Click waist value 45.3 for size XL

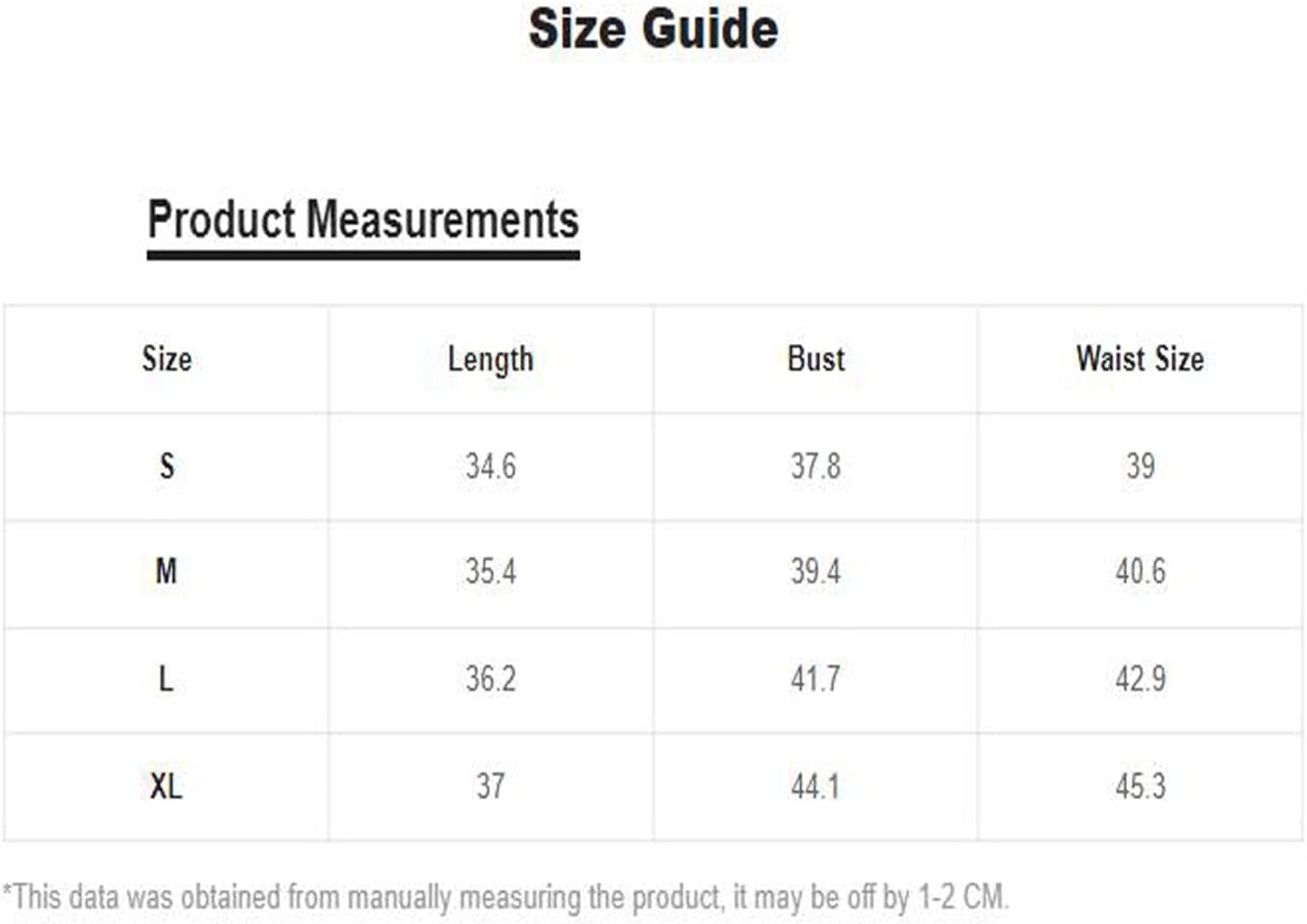pos(1140,787)
